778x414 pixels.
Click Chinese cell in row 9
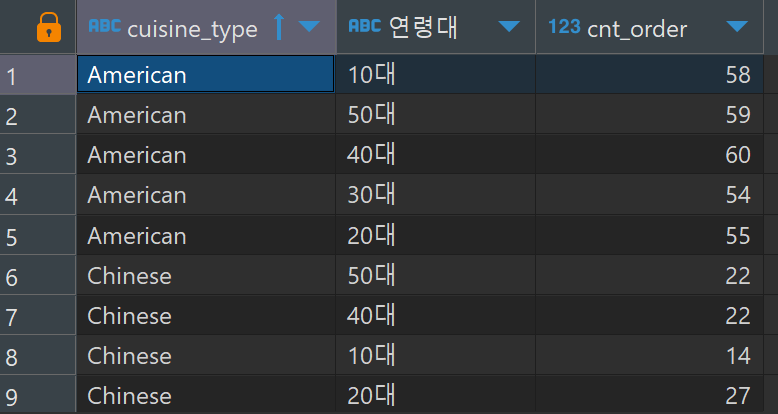pyautogui.click(x=206, y=395)
